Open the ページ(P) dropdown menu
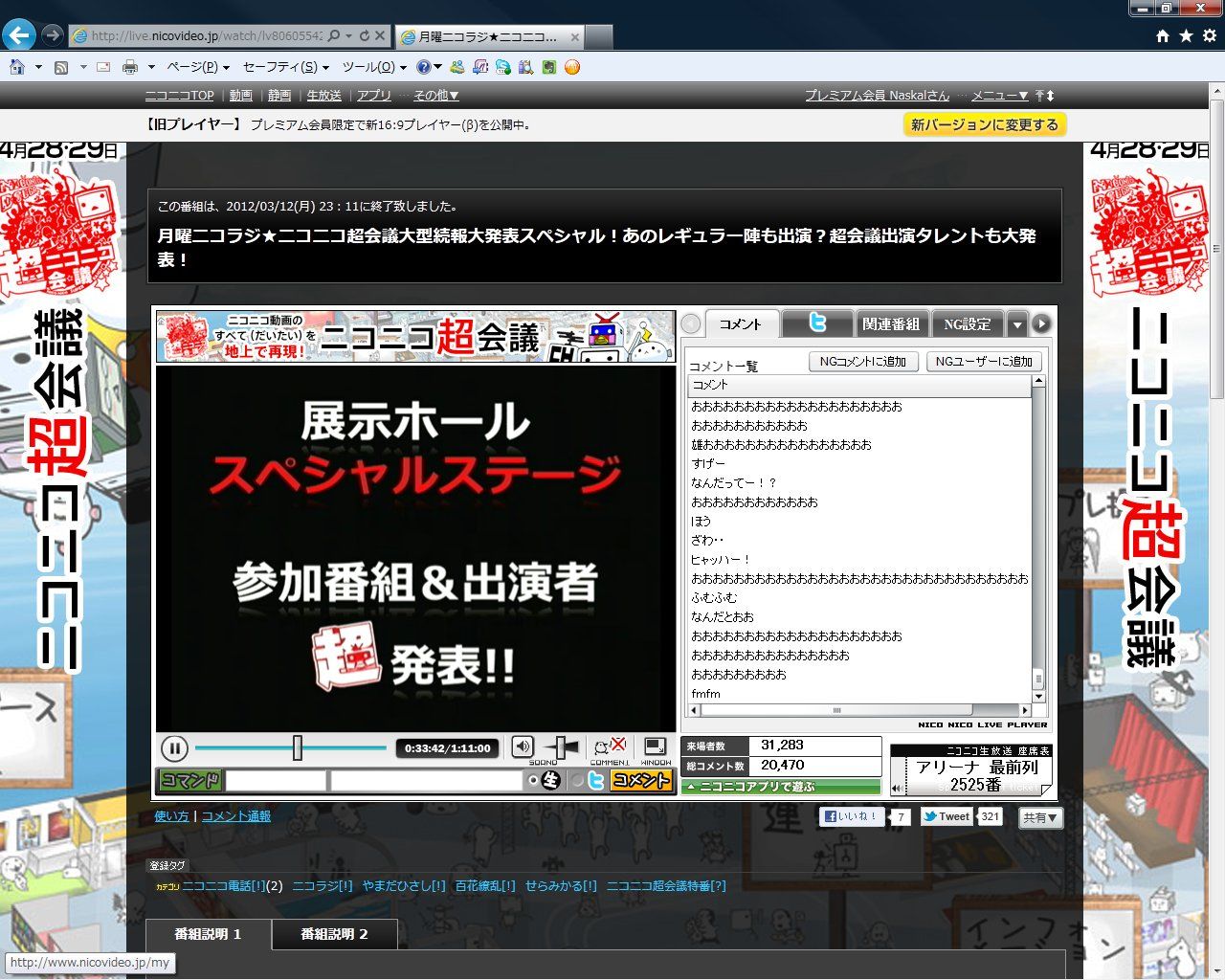This screenshot has height=980, width=1225. coord(198,67)
